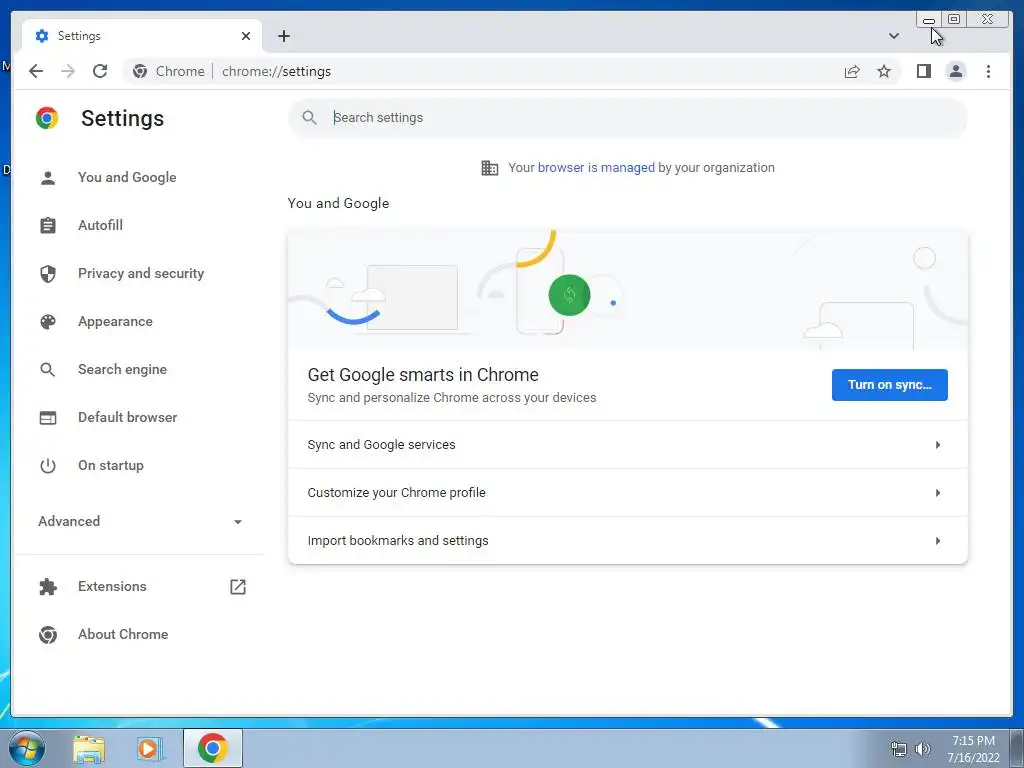Share this page via share icon

point(852,71)
